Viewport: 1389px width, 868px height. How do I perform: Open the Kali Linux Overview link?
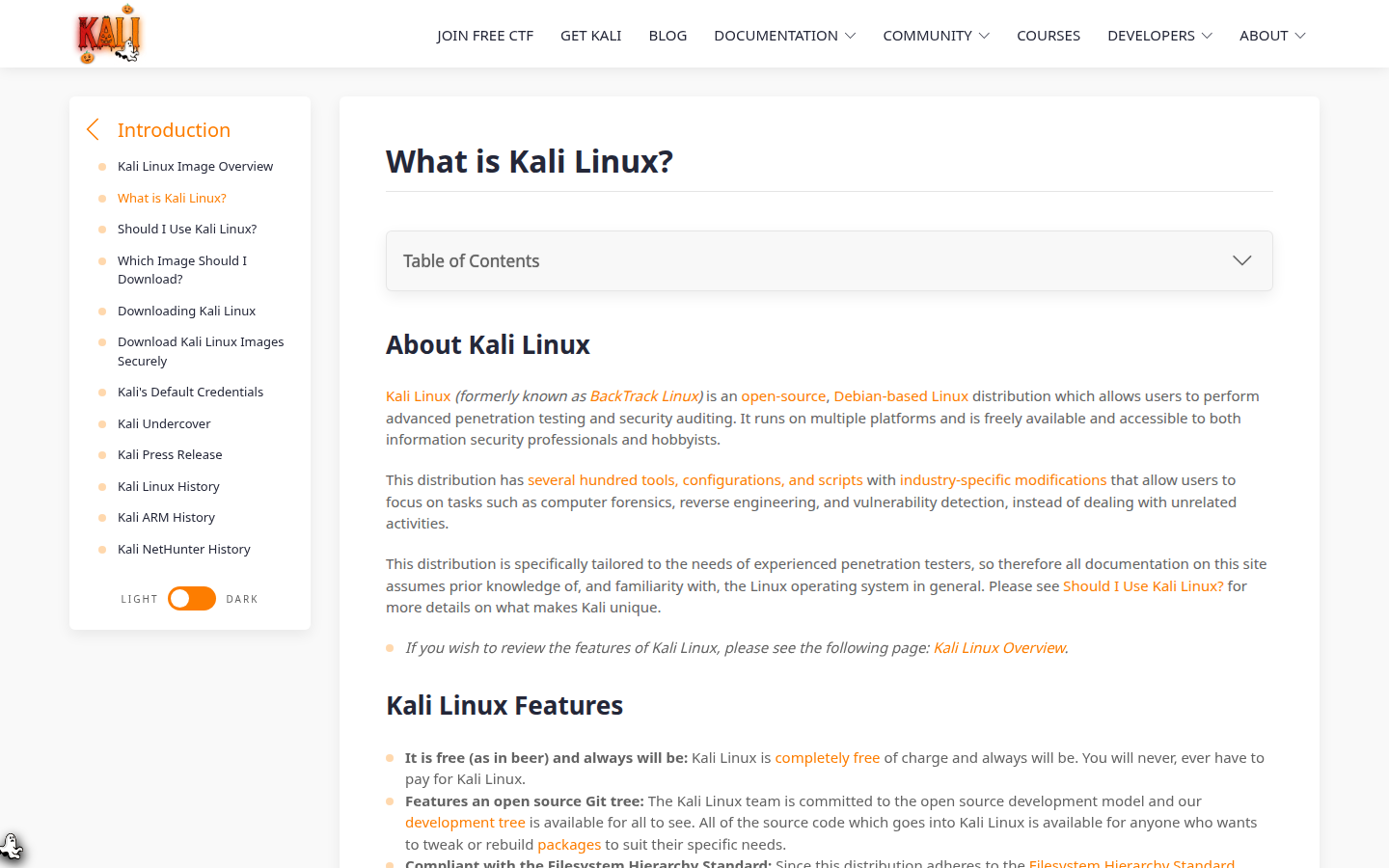coord(999,648)
